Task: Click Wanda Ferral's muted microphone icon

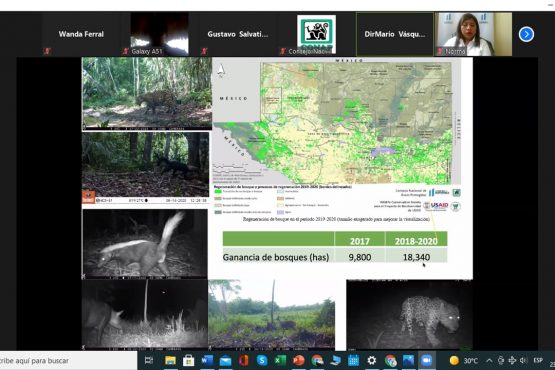Action: click(47, 51)
